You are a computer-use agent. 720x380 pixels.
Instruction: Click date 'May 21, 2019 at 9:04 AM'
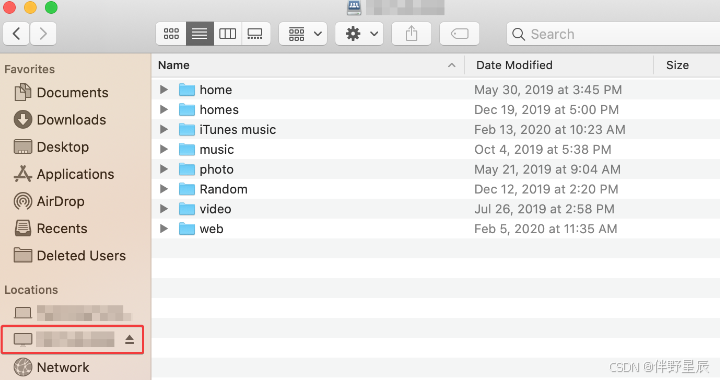[547, 169]
